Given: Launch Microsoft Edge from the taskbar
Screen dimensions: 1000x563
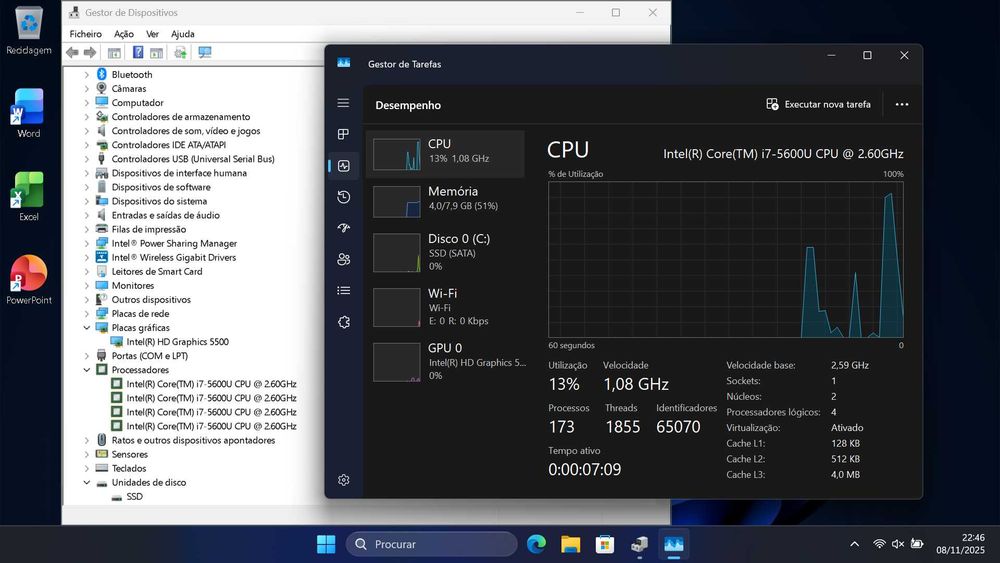Looking at the screenshot, I should click(x=536, y=544).
